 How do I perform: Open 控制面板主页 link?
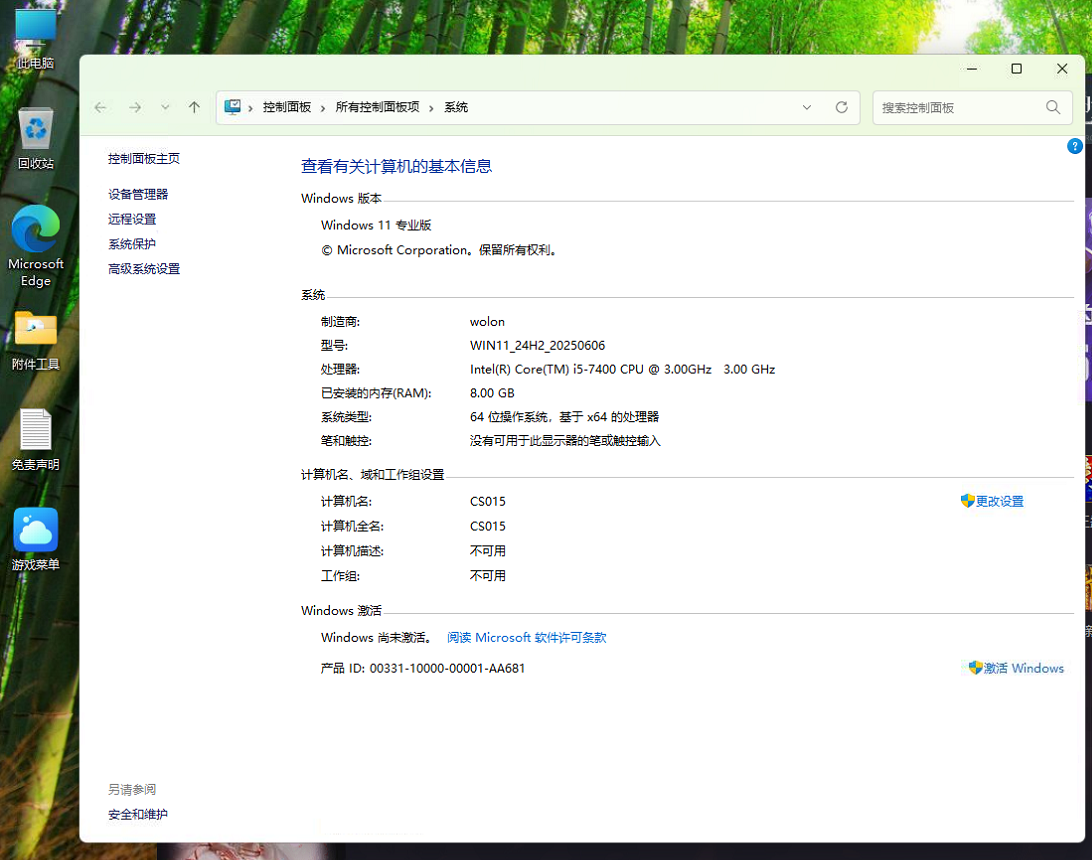click(x=144, y=159)
